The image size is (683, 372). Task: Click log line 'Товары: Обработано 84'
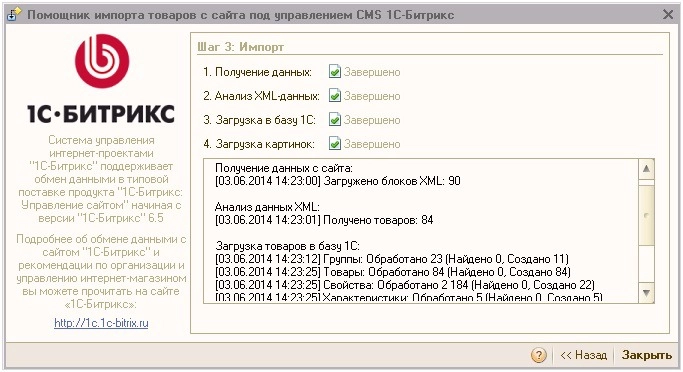pyautogui.click(x=393, y=272)
